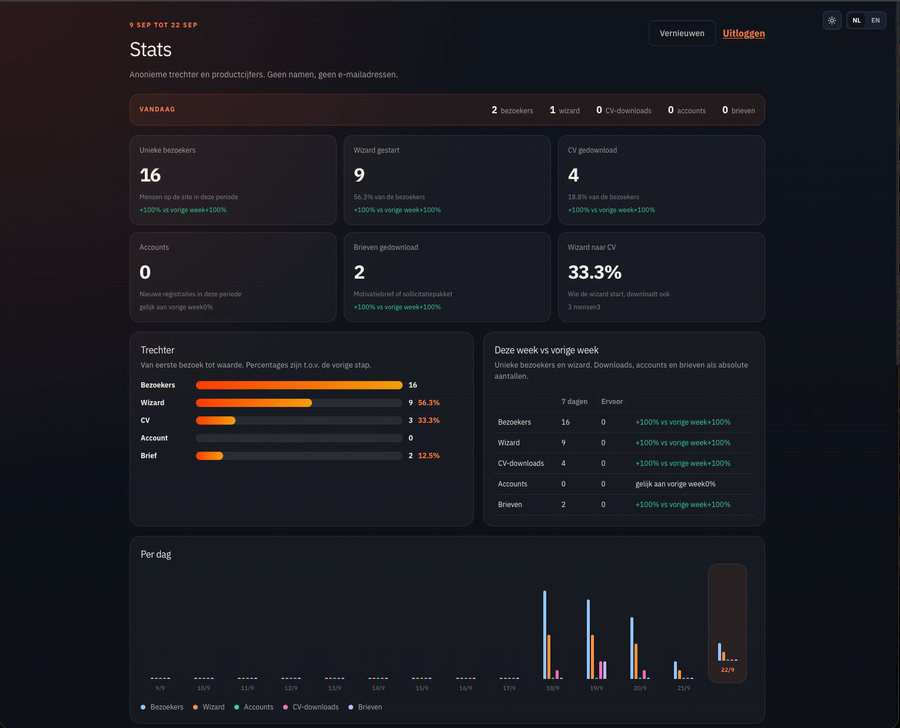Click the 9/9 date label
Viewport: 900px width, 728px height.
point(160,688)
